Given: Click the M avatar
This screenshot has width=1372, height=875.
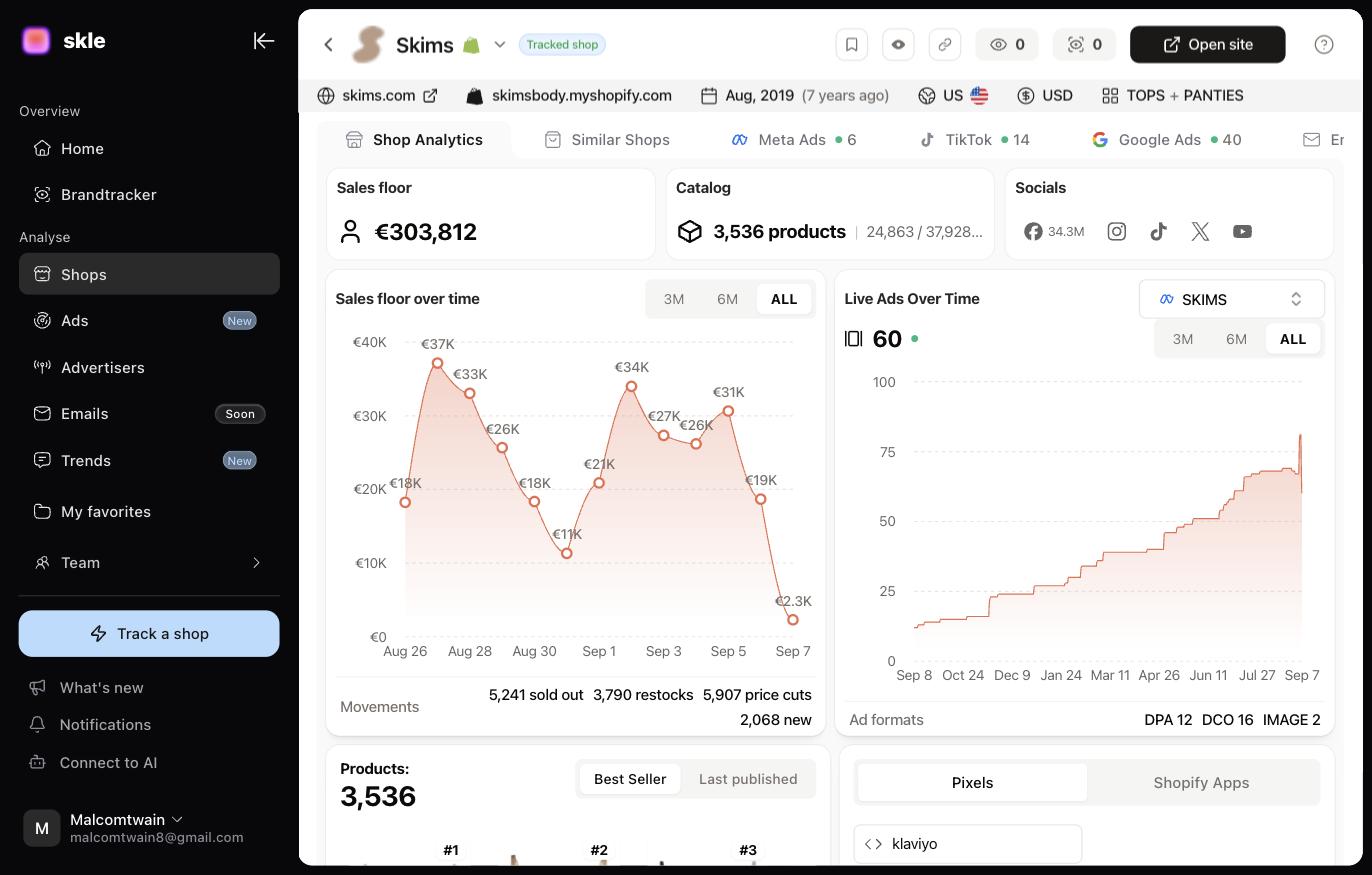Looking at the screenshot, I should coord(42,828).
